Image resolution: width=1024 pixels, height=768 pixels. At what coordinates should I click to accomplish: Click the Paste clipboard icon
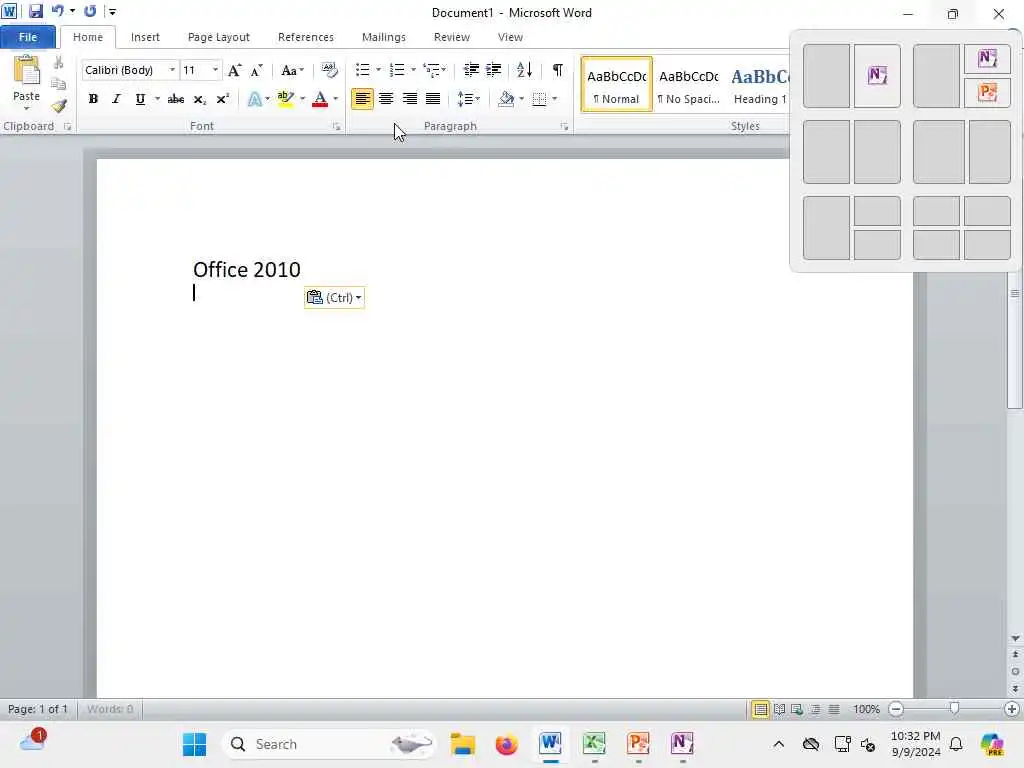(27, 70)
